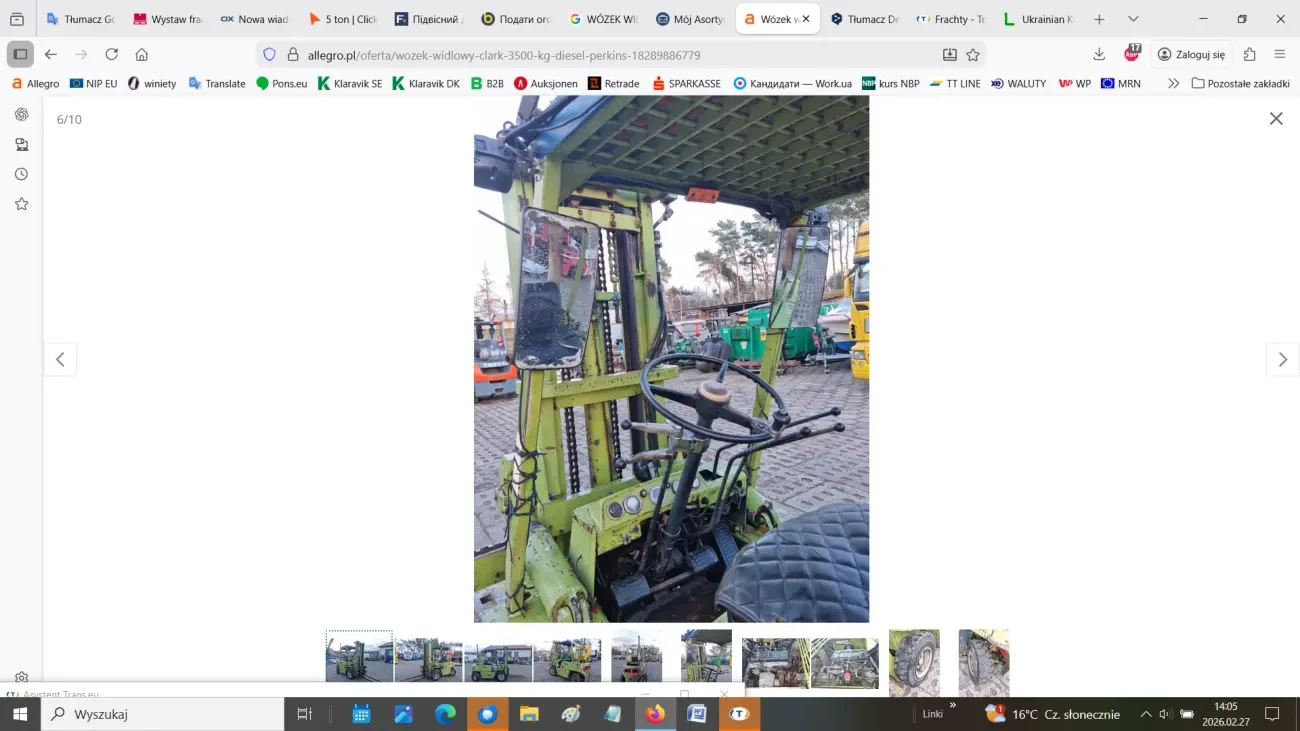Image resolution: width=1300 pixels, height=731 pixels.
Task: Show next gallery photo with right arrow
Action: (1283, 360)
